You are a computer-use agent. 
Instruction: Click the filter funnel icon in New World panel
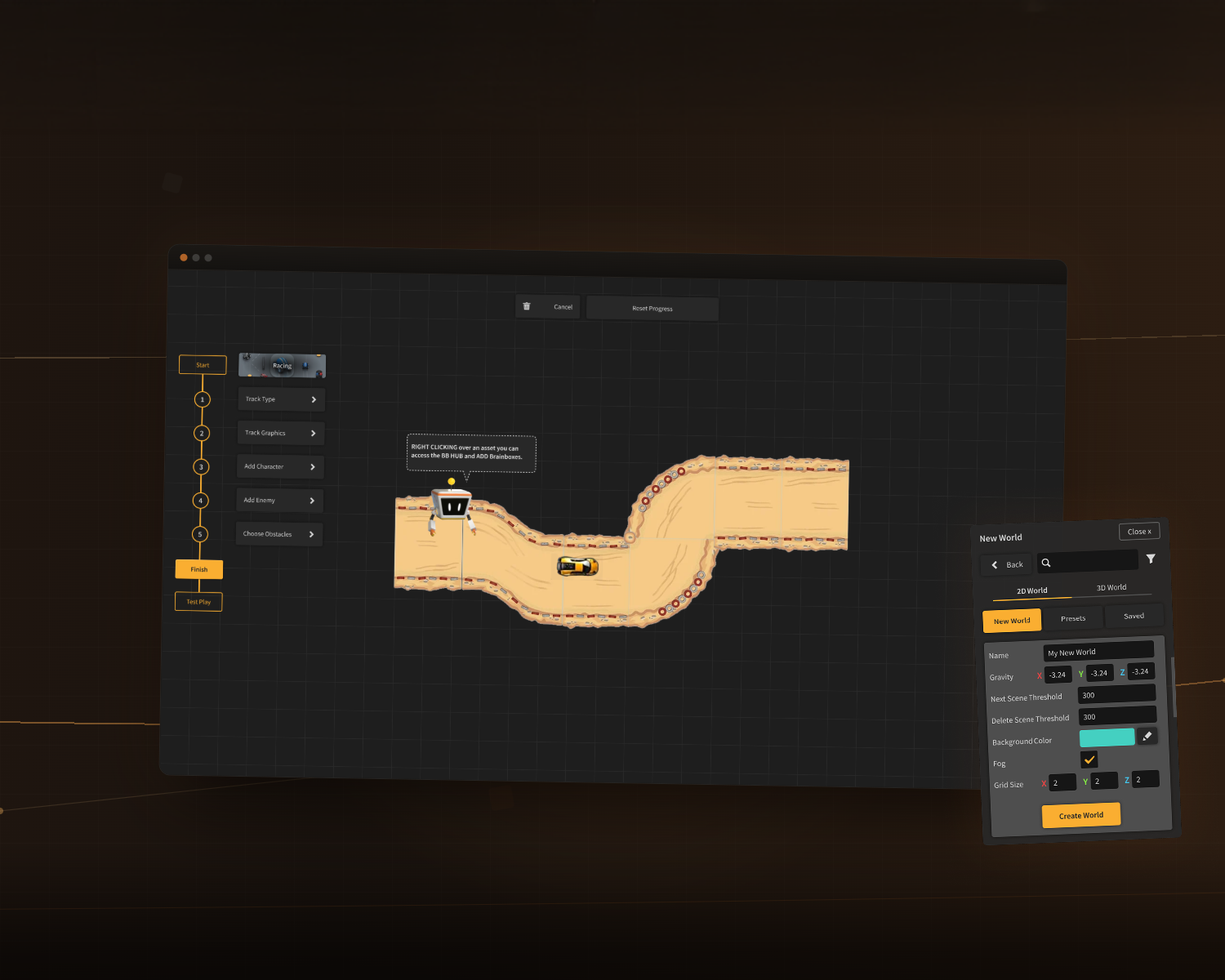tap(1151, 559)
